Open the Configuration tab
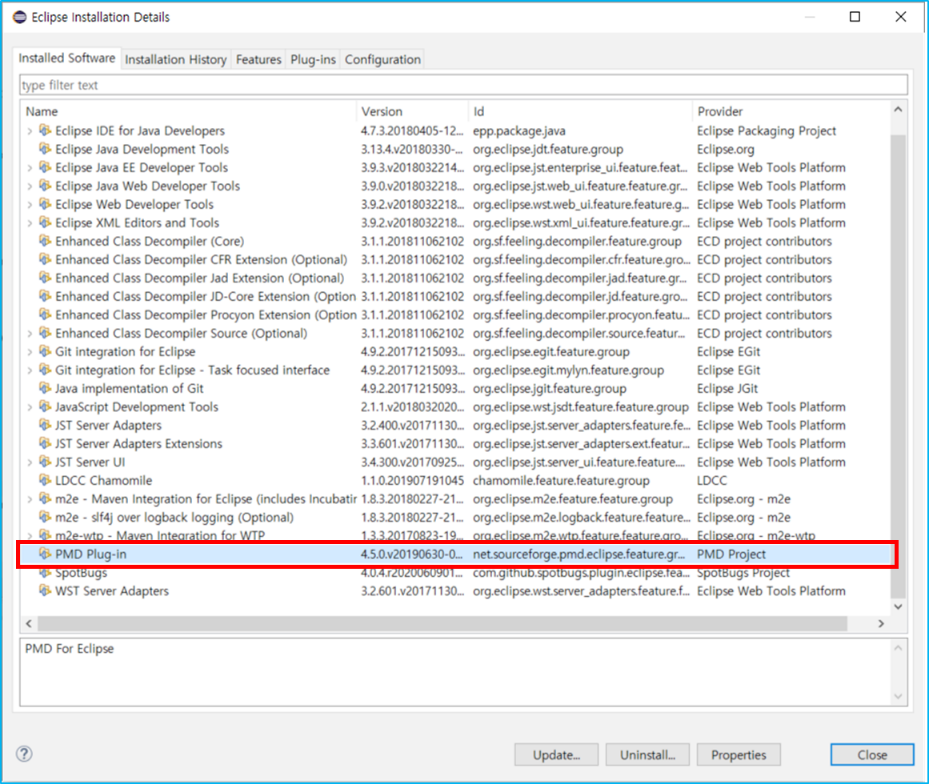The height and width of the screenshot is (784, 929). 382,60
